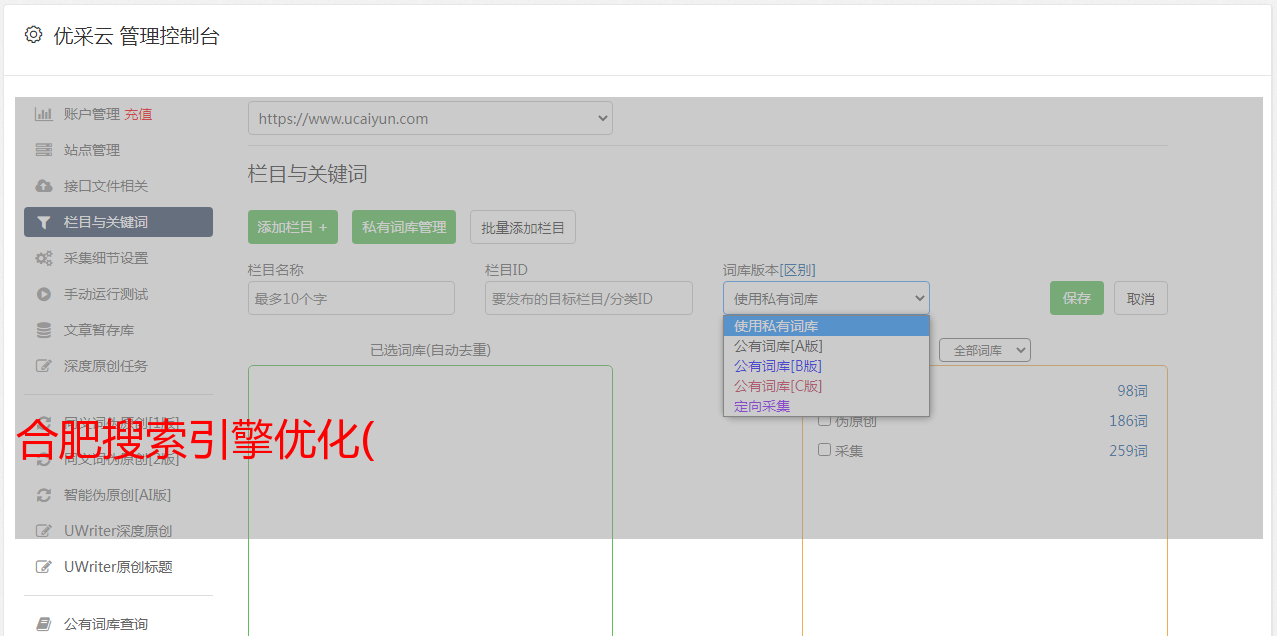Click the edit icon beside 深度原创任务
The image size is (1277, 636).
tap(44, 366)
